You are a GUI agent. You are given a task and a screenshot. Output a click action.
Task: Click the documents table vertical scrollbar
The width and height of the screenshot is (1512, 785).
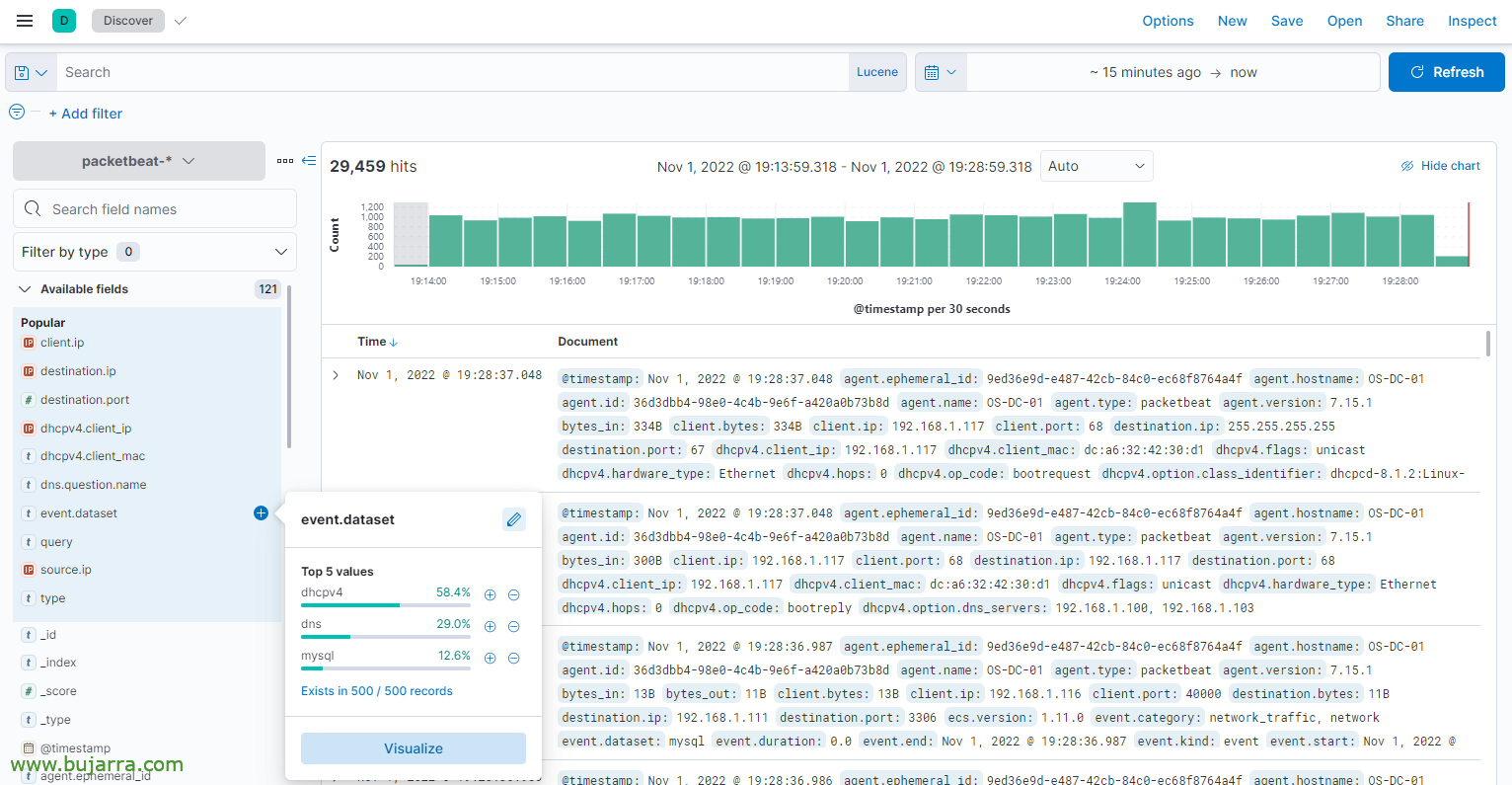click(x=1488, y=344)
